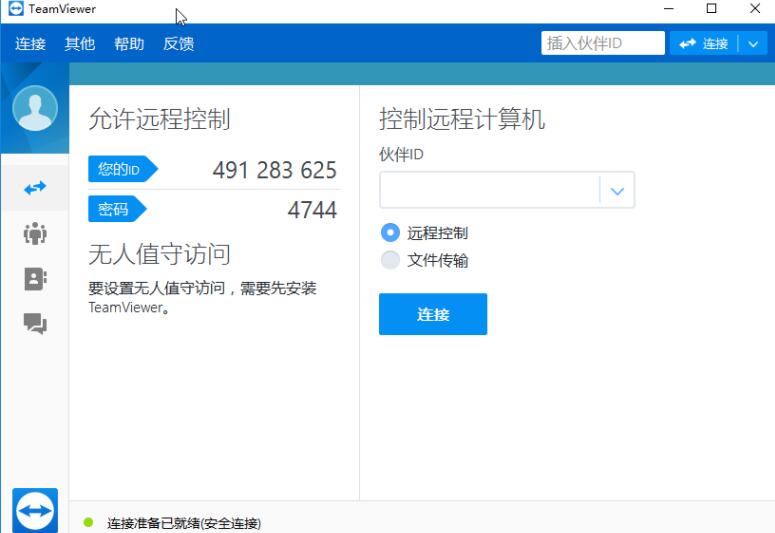Image resolution: width=775 pixels, height=533 pixels.
Task: Click the ID number 491 283 625
Action: [x=275, y=170]
